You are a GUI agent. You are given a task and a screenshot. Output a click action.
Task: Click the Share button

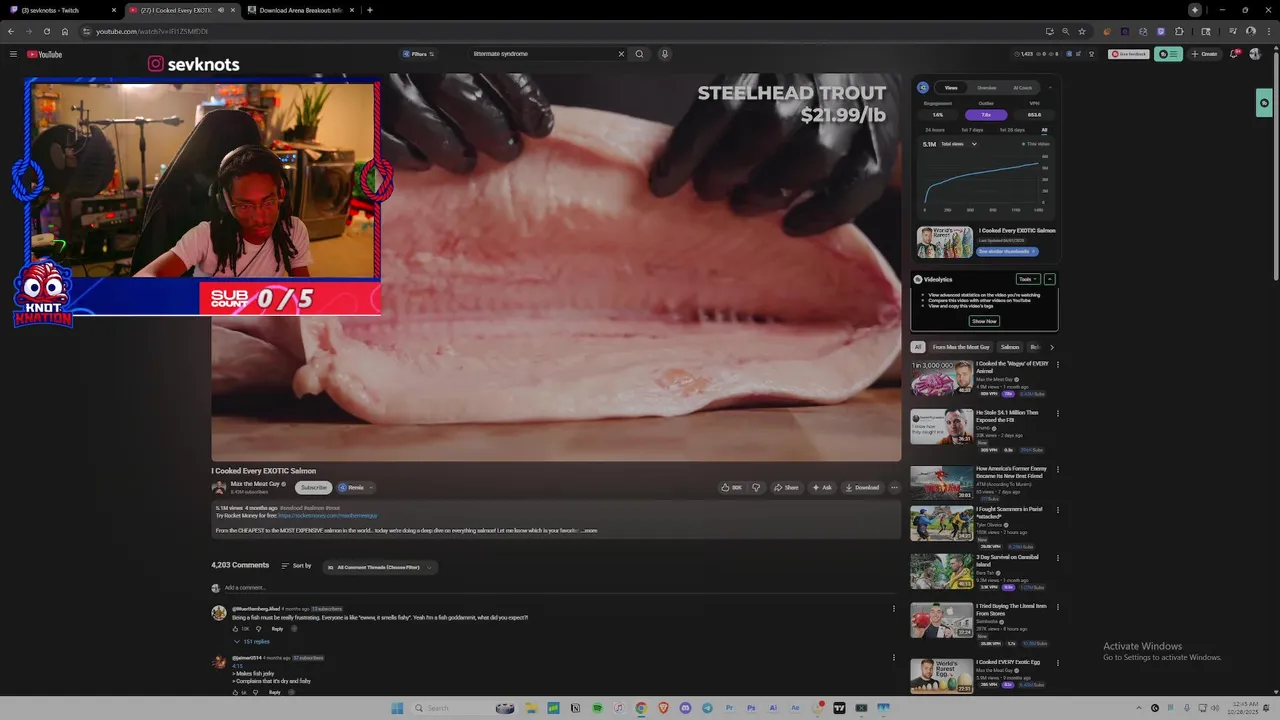786,488
